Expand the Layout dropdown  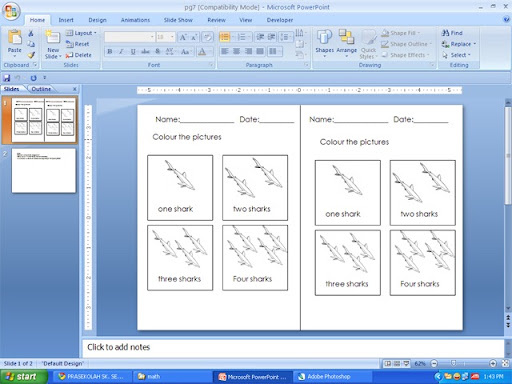click(81, 33)
